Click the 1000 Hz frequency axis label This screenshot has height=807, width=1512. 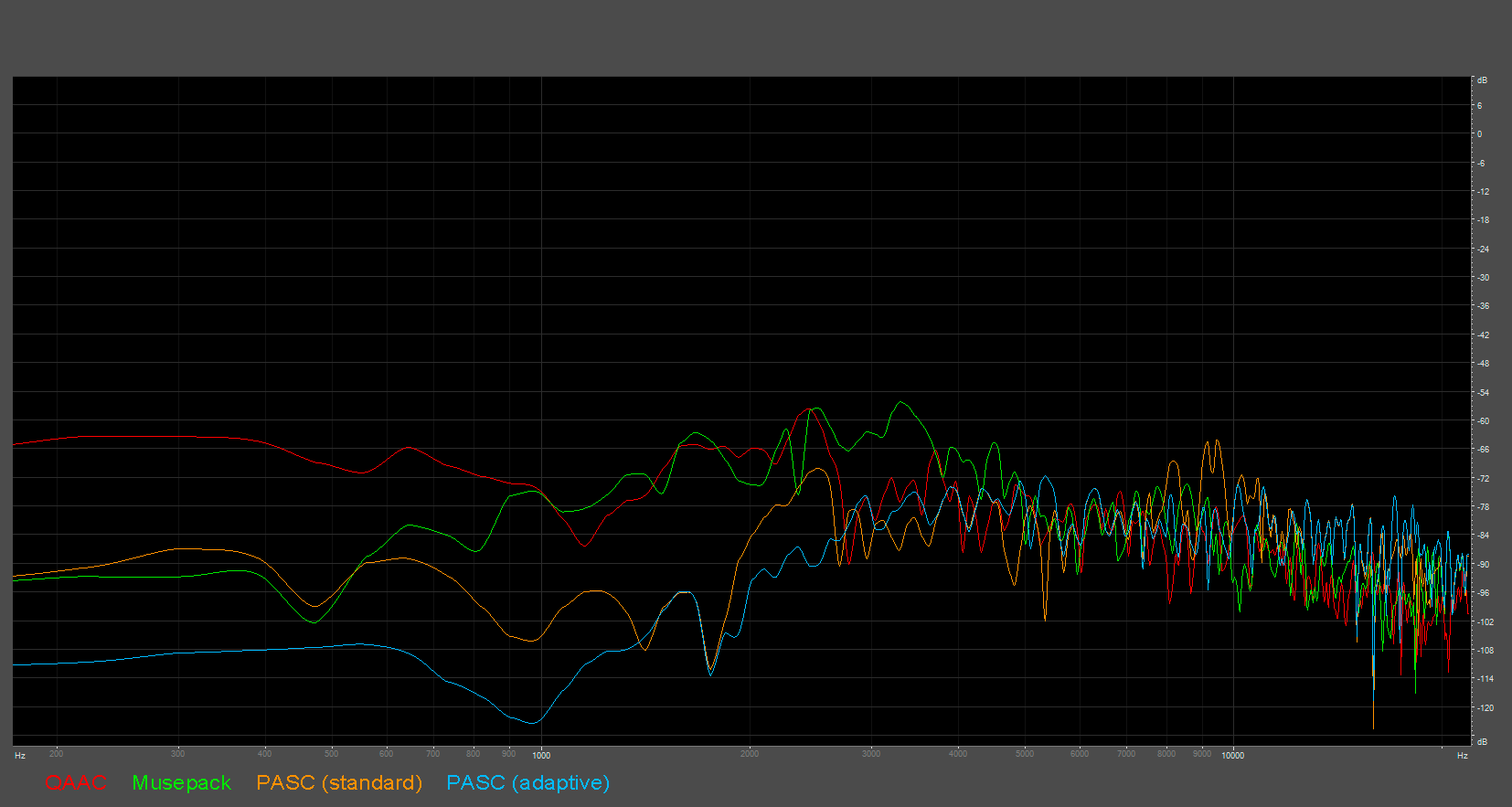[x=541, y=755]
